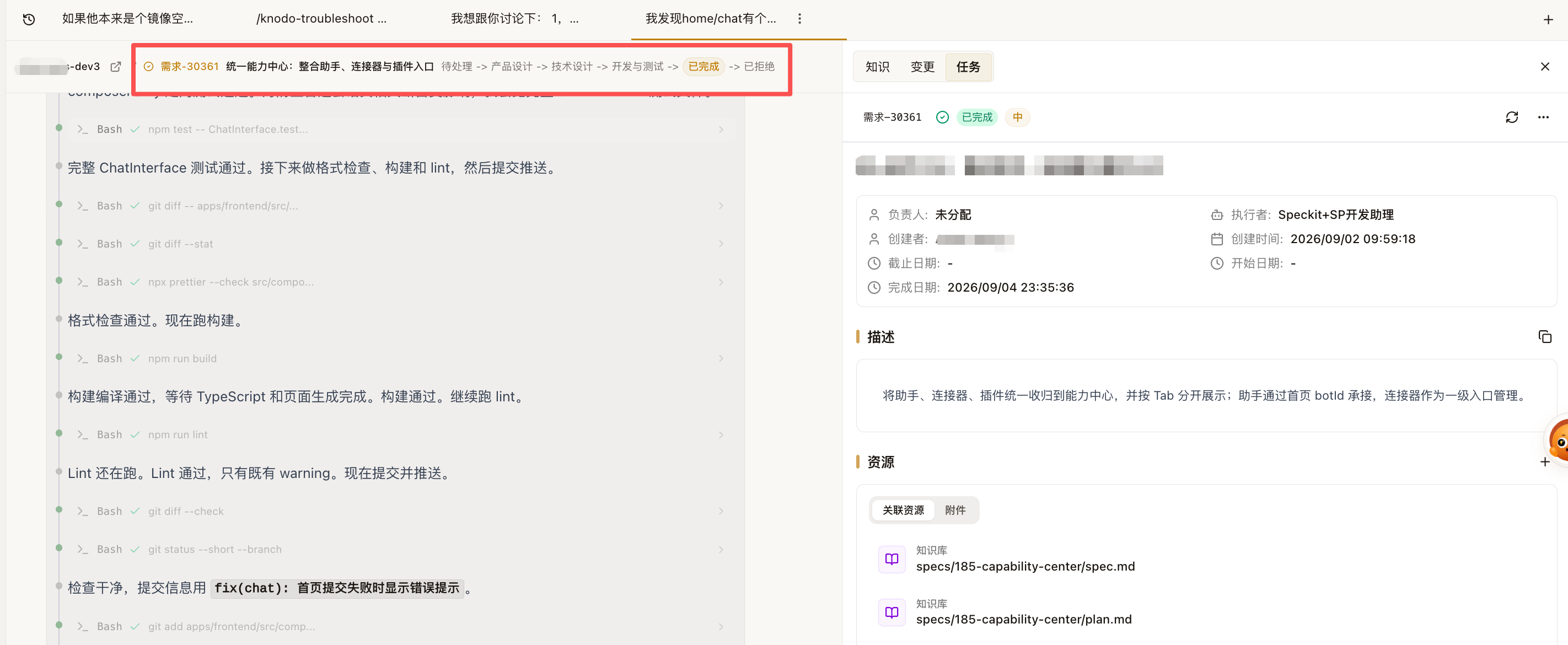This screenshot has height=645, width=1568.
Task: Select the 任务 panel tab
Action: click(x=968, y=66)
